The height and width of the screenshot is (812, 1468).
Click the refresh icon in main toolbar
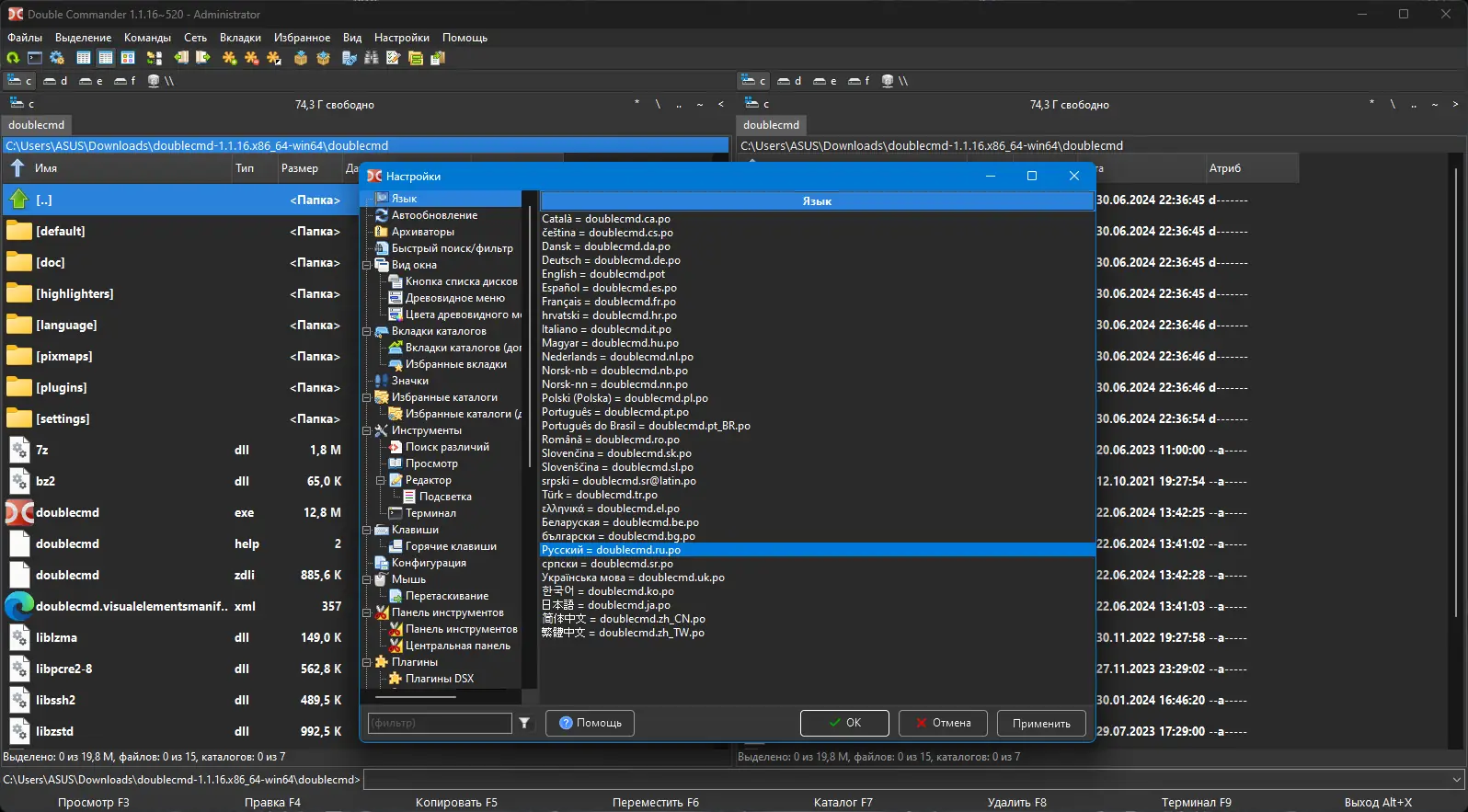[13, 58]
